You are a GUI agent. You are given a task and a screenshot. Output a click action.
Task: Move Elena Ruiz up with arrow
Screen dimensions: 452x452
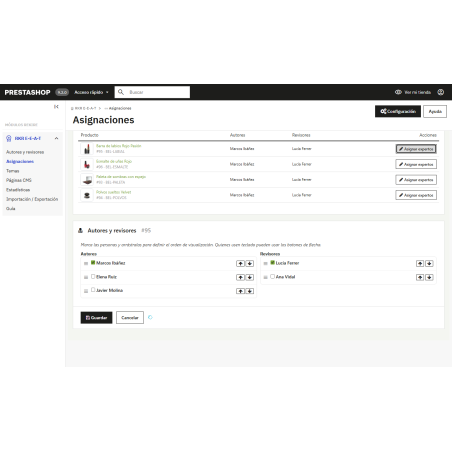coord(240,277)
